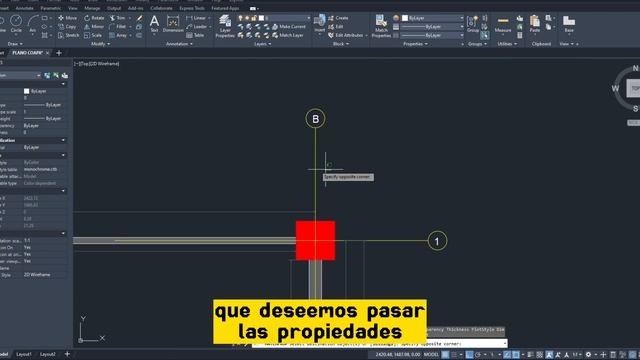The width and height of the screenshot is (640, 360).
Task: Click Make Current layer button
Action: coord(289,27)
